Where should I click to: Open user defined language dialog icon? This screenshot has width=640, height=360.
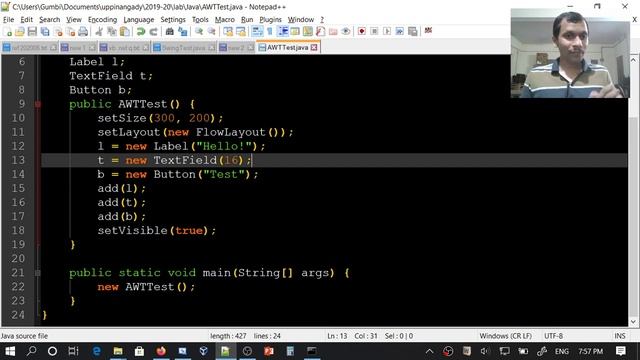click(295, 31)
